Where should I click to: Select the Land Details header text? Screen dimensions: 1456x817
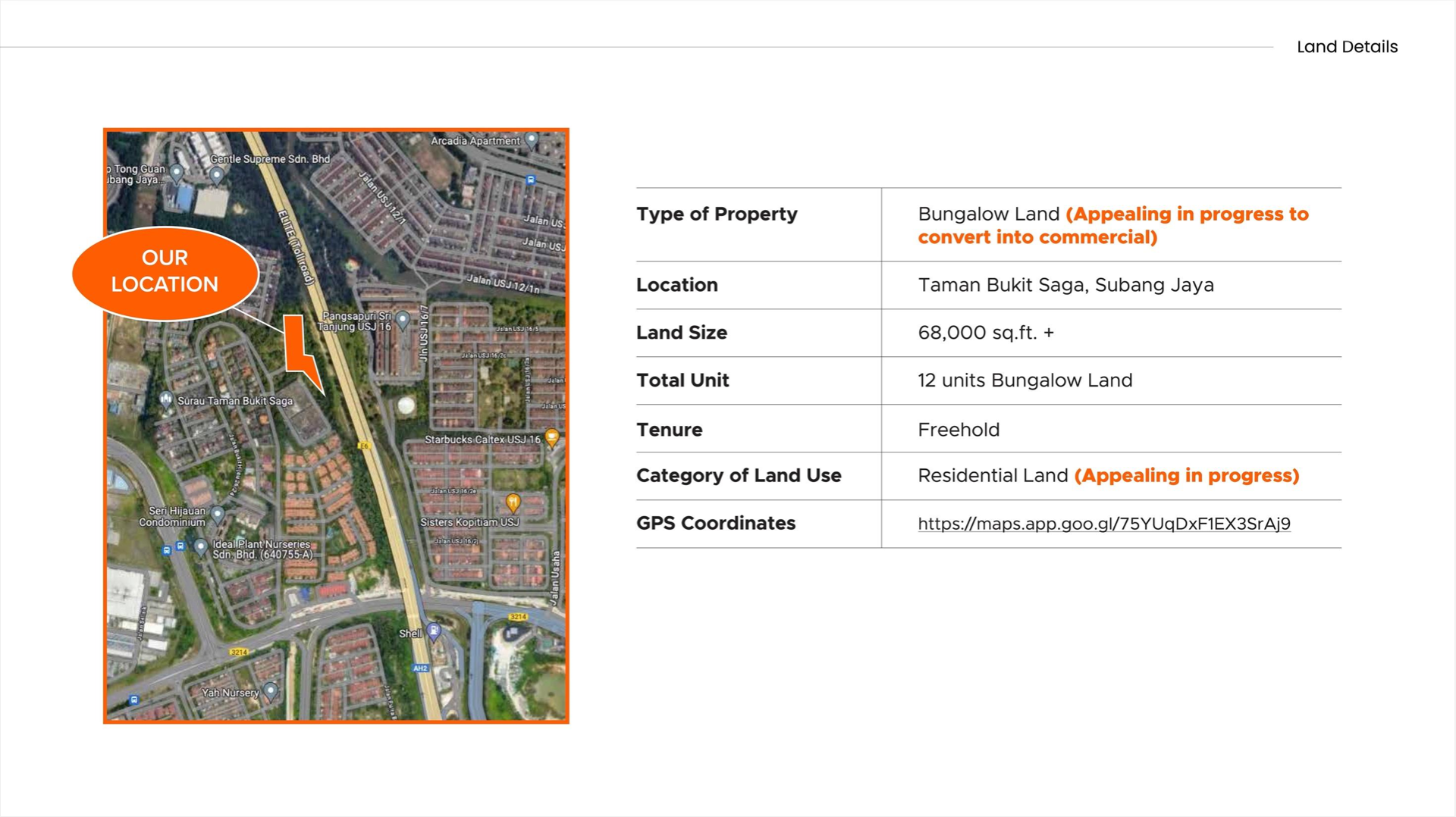(x=1347, y=47)
